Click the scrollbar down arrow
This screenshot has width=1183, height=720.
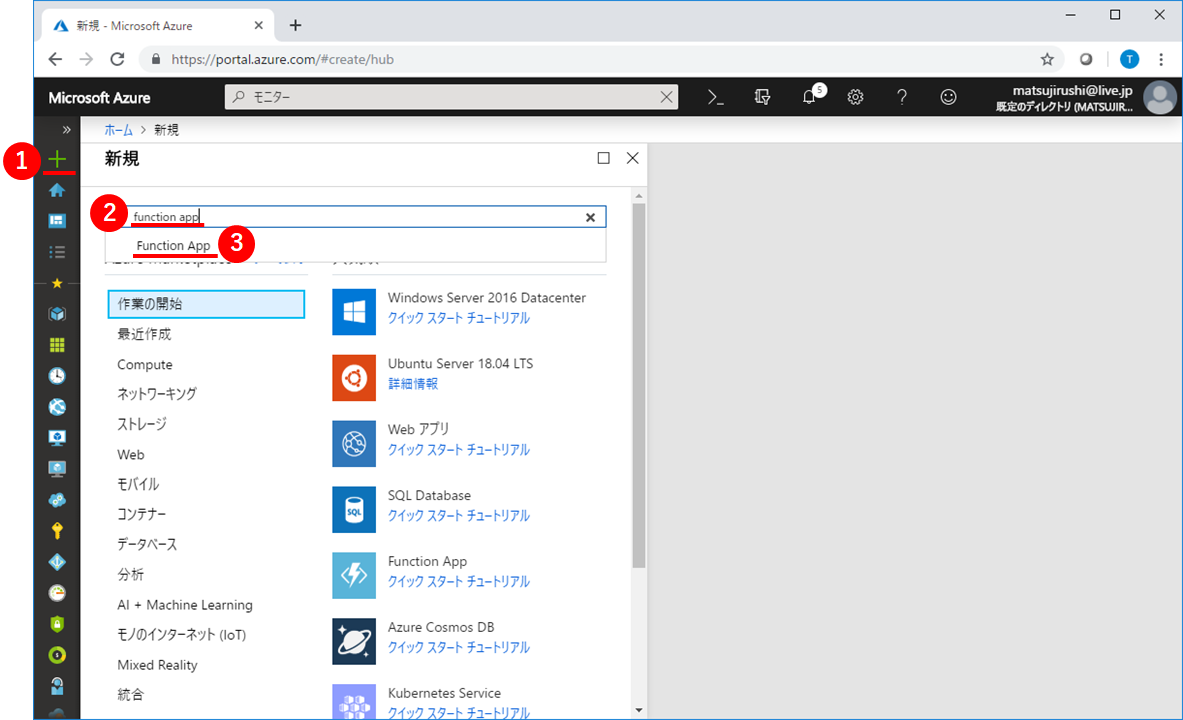(x=639, y=709)
